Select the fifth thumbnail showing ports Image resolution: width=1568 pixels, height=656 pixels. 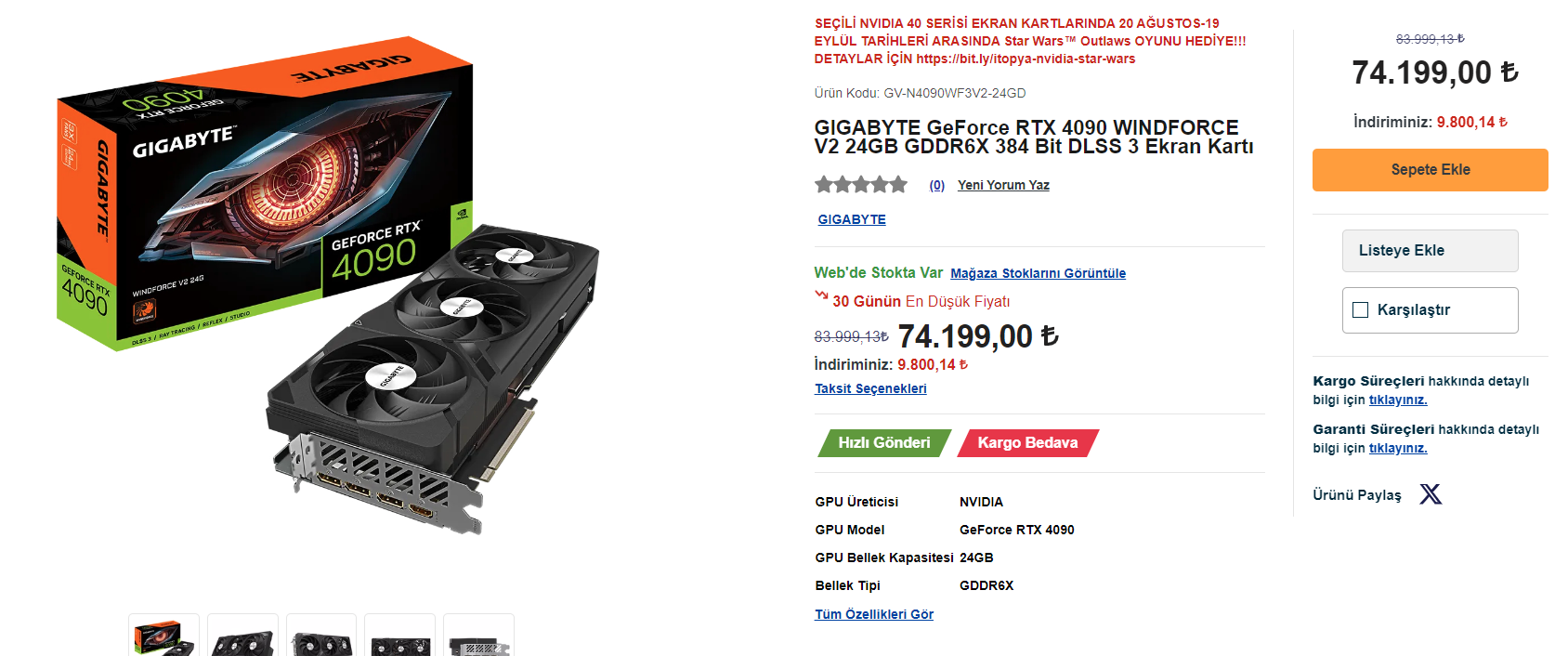coord(478,636)
